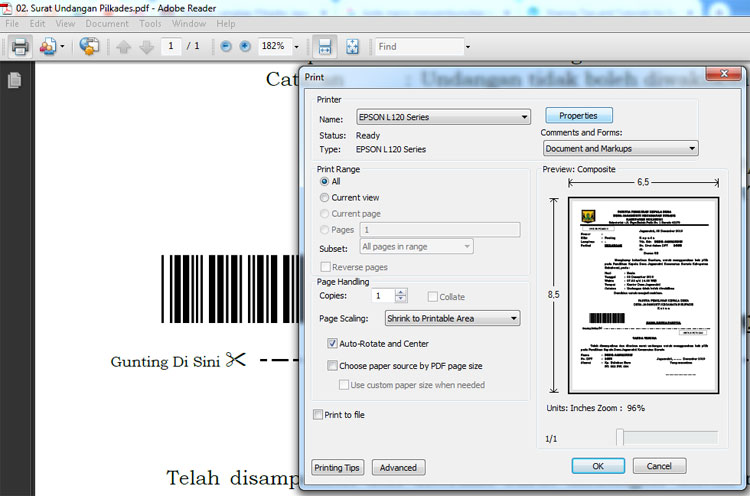Image resolution: width=750 pixels, height=496 pixels.
Task: Select the Current view radio button
Action: pos(324,198)
